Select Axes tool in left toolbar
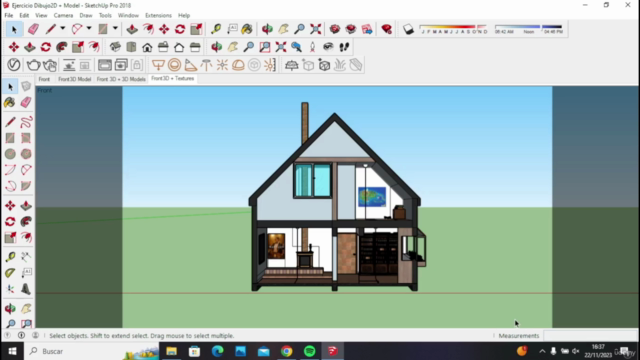 (10, 289)
